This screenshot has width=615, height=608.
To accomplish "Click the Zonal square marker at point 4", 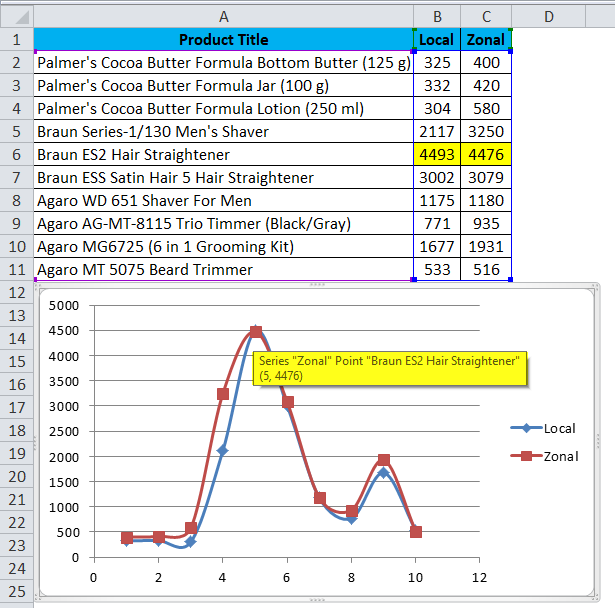I will [x=223, y=394].
